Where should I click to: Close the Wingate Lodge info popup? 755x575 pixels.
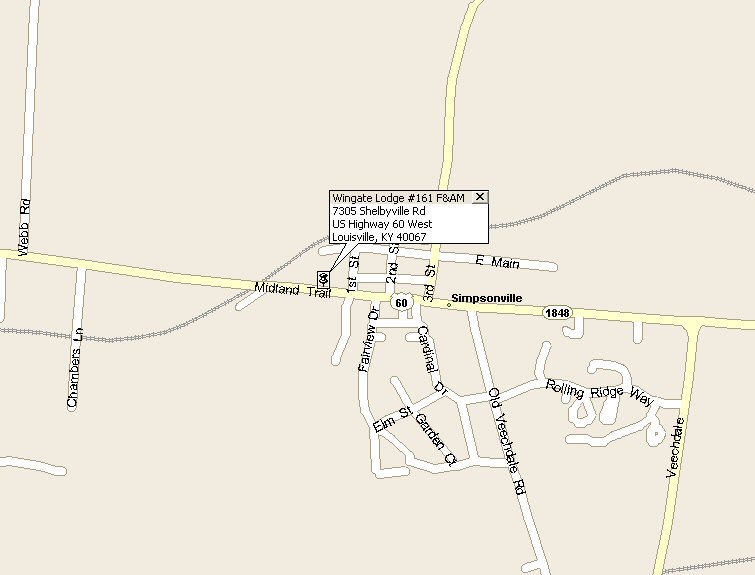click(480, 197)
